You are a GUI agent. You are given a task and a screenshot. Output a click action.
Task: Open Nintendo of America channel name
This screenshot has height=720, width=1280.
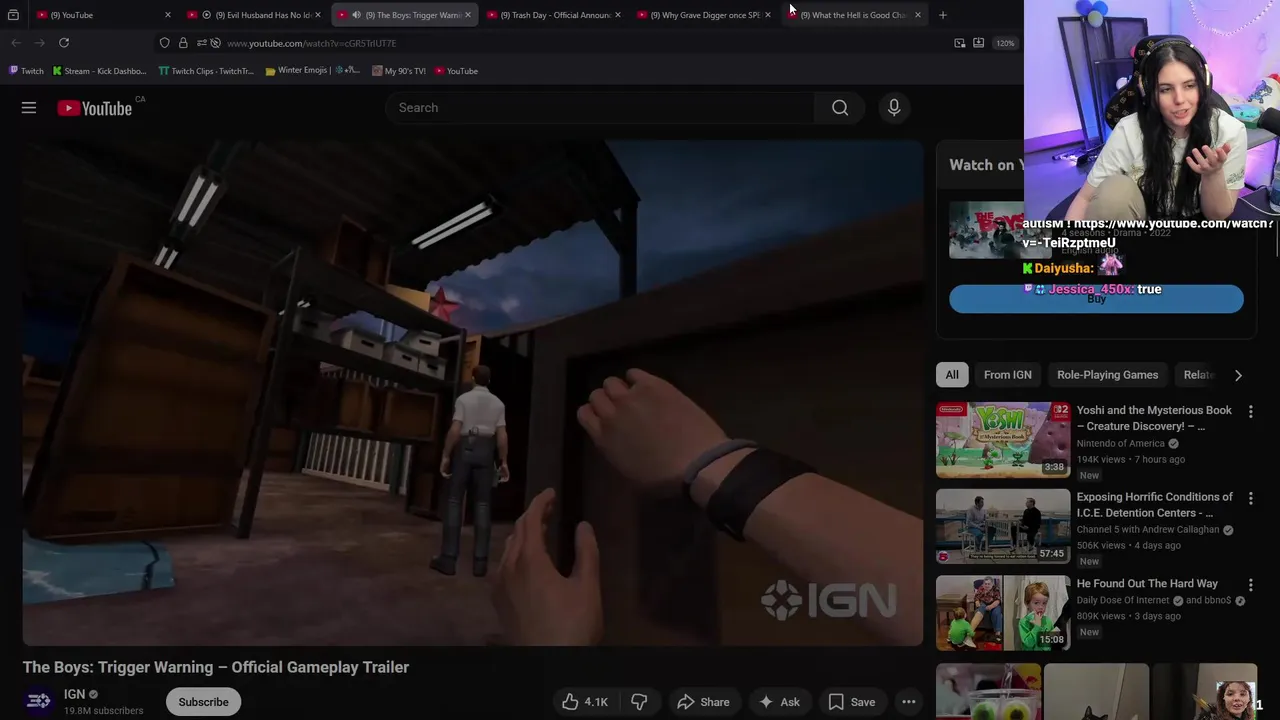click(x=1120, y=444)
